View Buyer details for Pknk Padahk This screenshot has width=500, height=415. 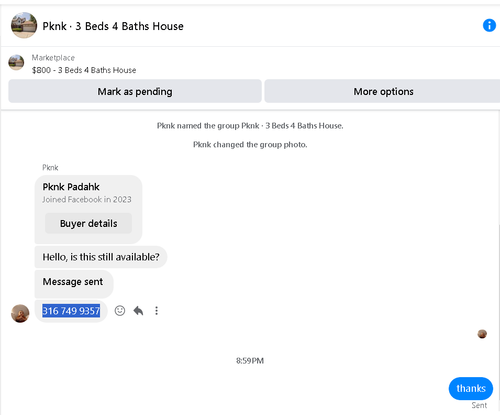(88, 223)
